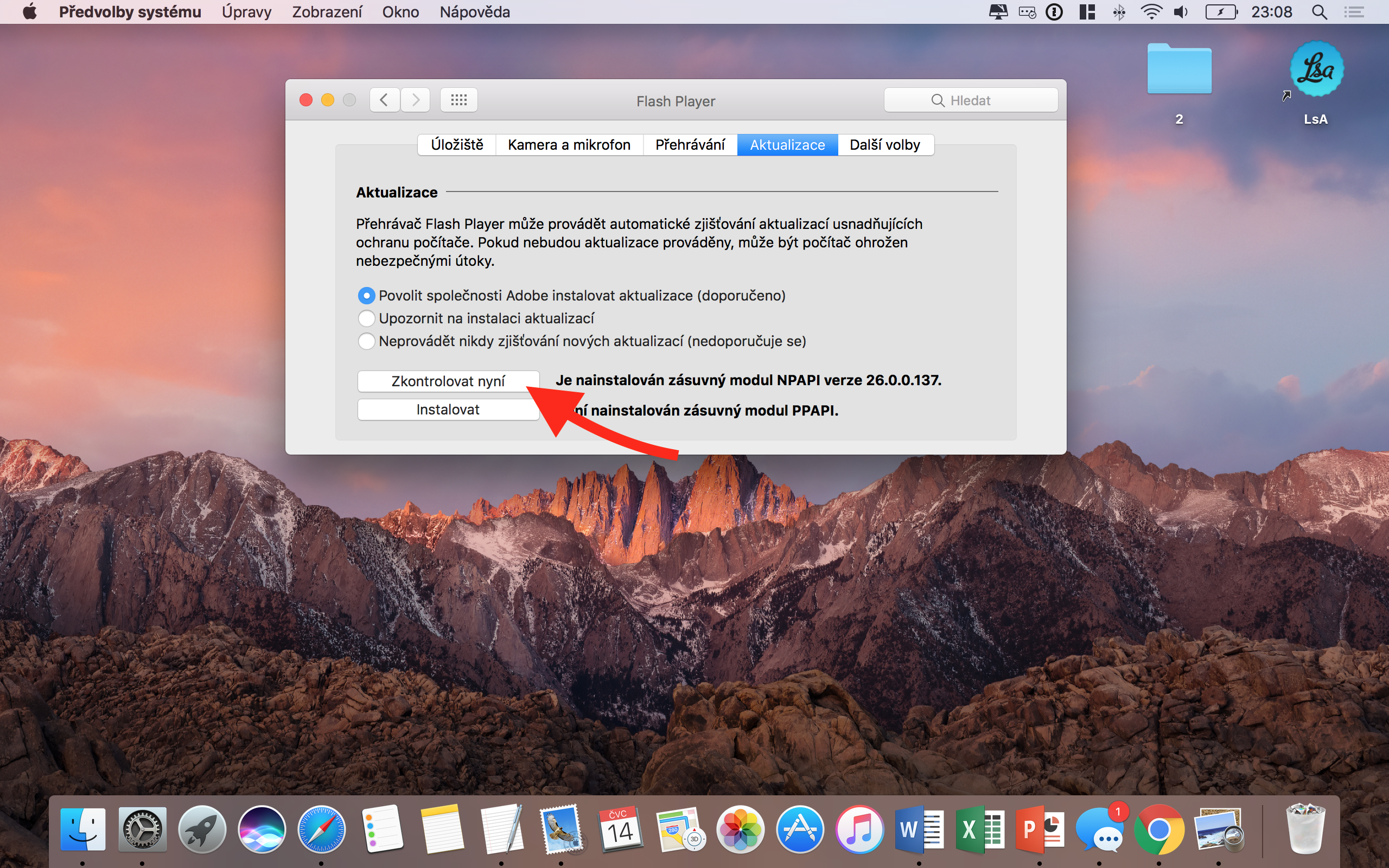The width and height of the screenshot is (1389, 868).
Task: Open the Zobrazení menu
Action: (327, 12)
